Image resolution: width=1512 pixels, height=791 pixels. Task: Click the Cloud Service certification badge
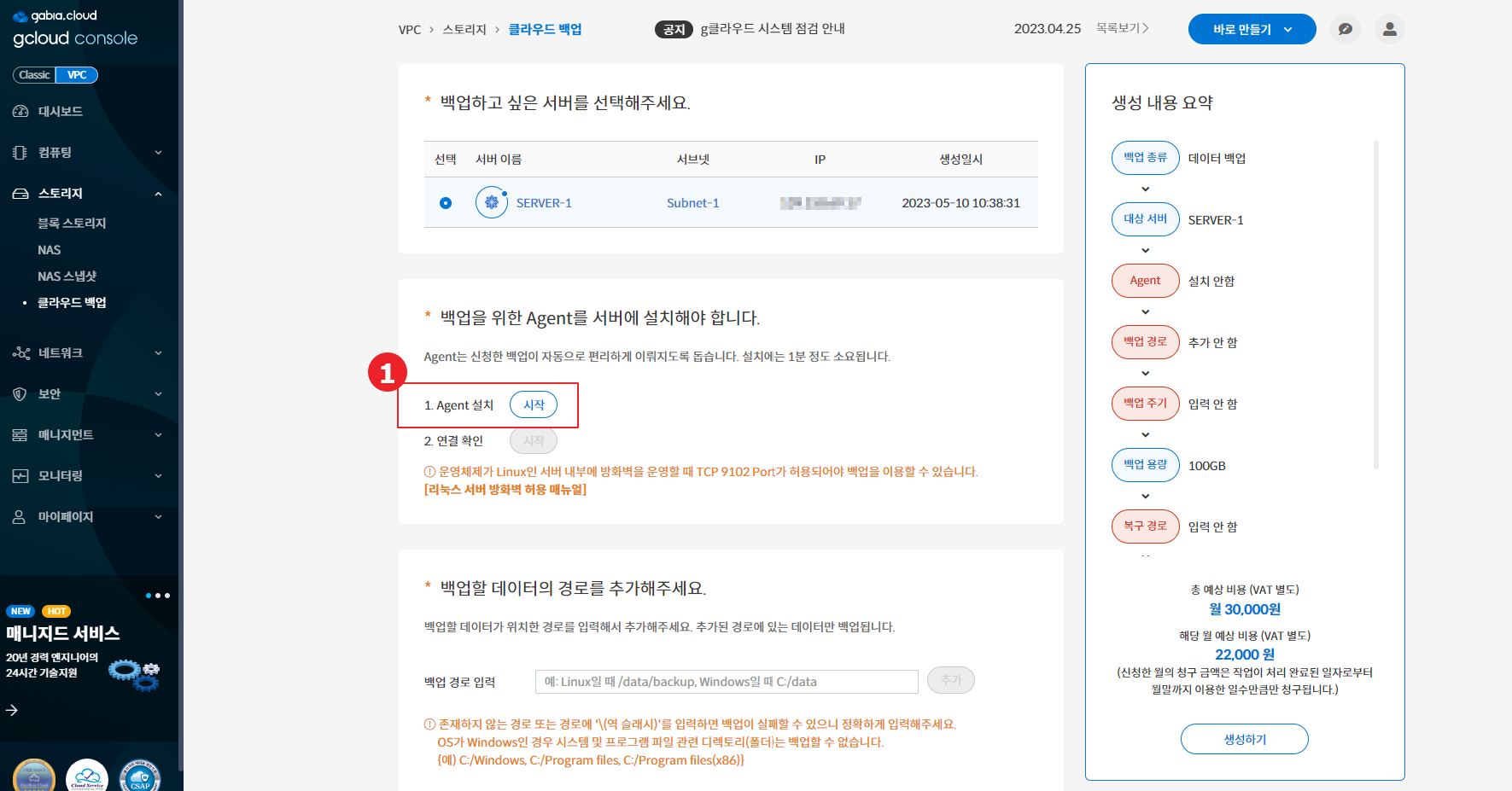[x=87, y=775]
